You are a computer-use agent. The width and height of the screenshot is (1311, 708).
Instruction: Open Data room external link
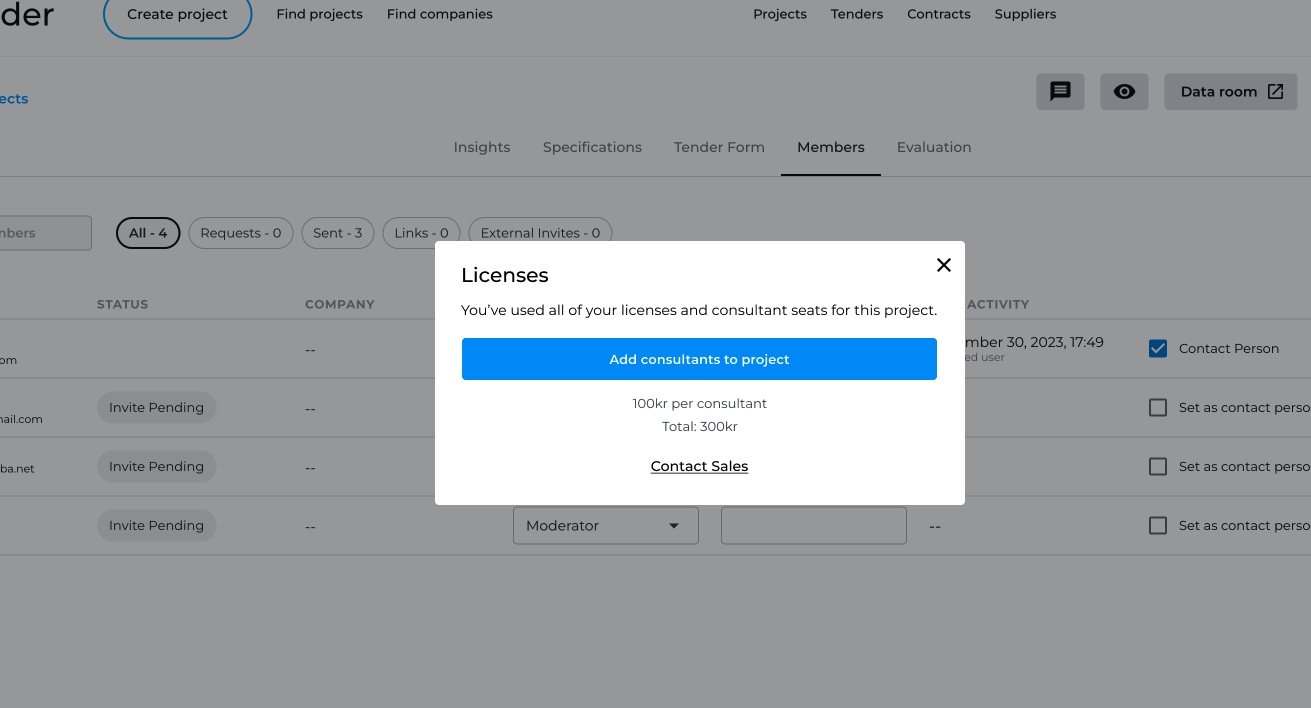(1230, 92)
